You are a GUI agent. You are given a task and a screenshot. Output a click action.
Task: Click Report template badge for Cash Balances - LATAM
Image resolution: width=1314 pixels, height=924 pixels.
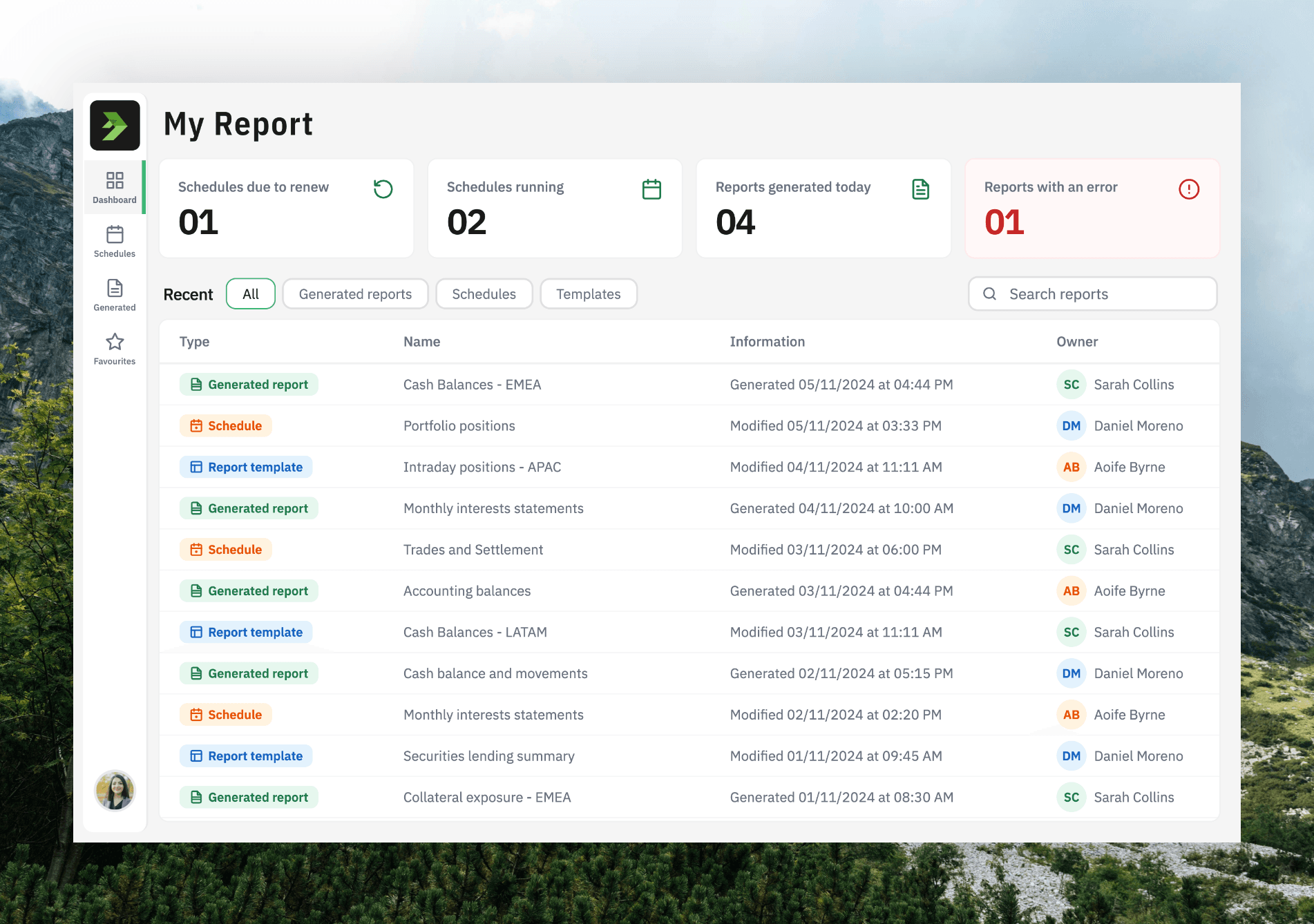[x=246, y=632]
